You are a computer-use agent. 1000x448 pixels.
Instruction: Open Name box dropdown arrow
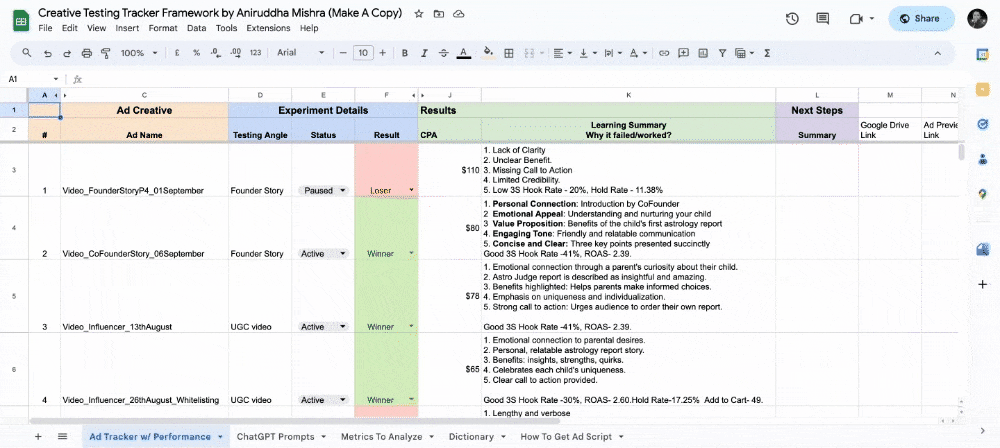click(55, 79)
